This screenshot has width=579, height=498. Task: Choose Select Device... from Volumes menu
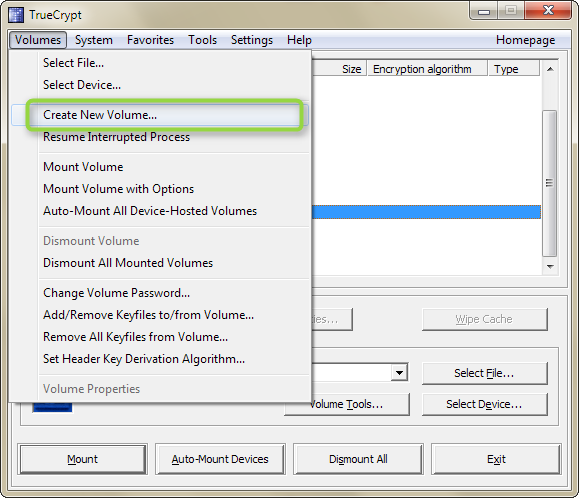pos(160,85)
